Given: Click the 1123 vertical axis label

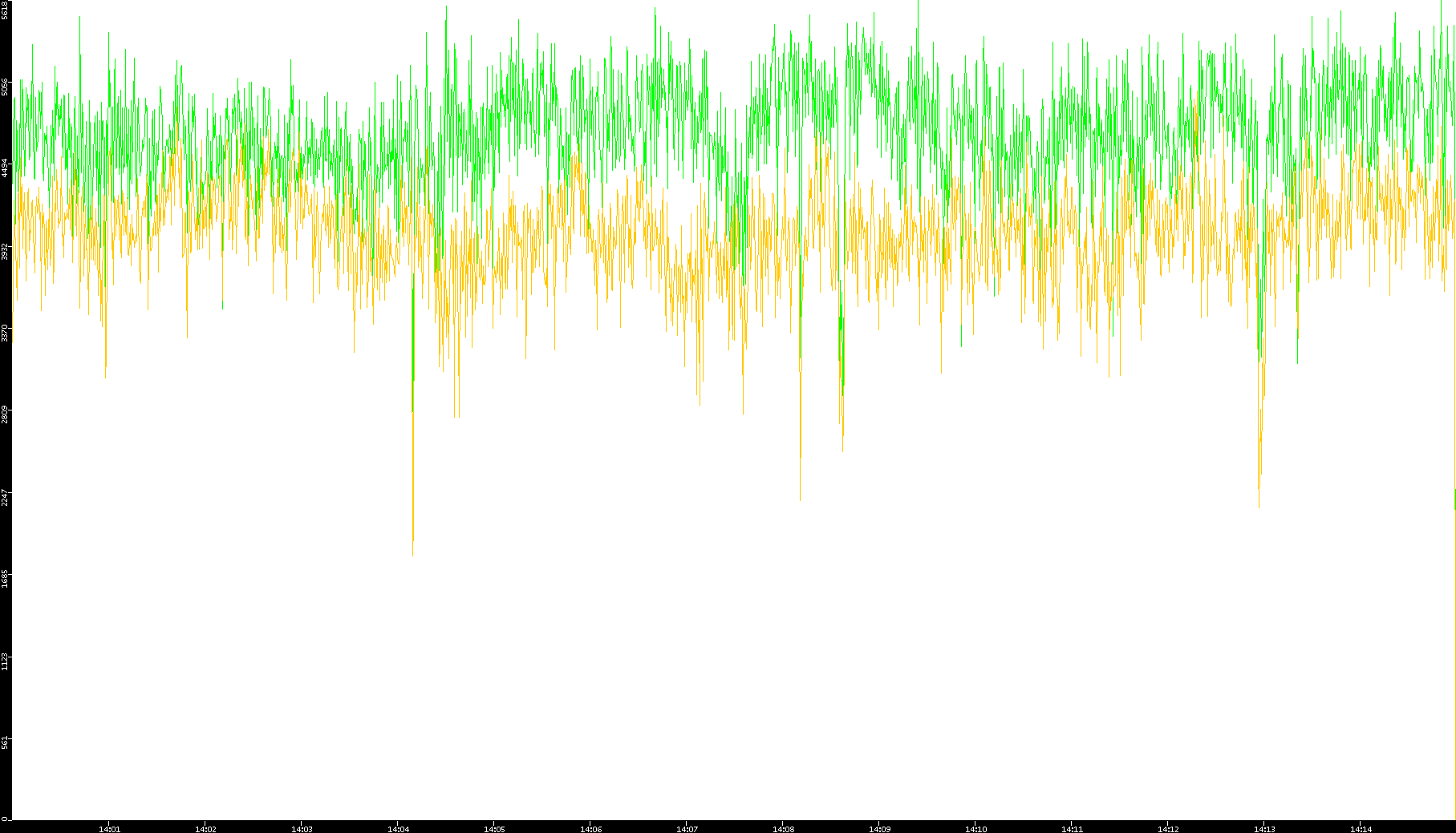Looking at the screenshot, I should [5, 661].
